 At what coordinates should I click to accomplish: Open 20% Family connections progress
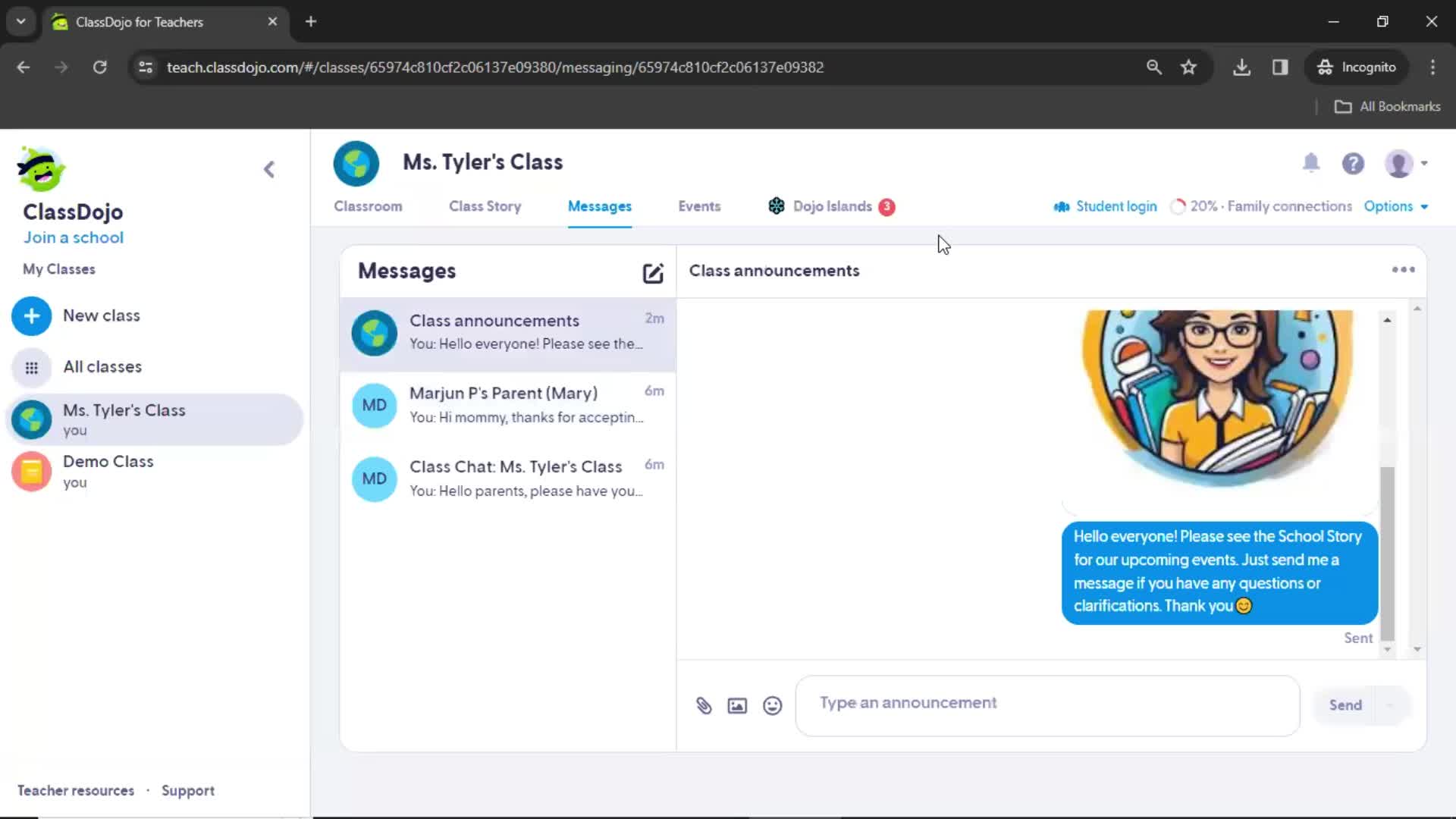(1261, 206)
